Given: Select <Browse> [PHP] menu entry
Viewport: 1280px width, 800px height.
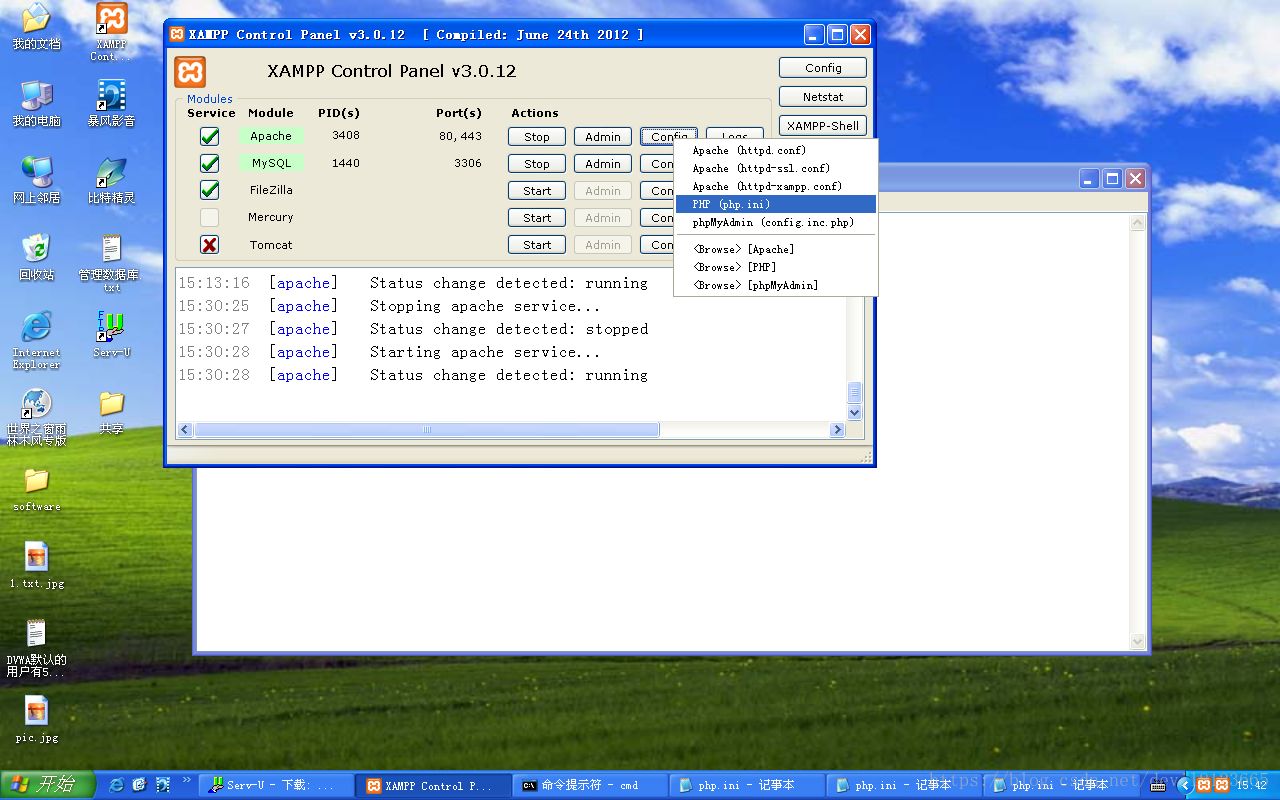Looking at the screenshot, I should coord(776,267).
